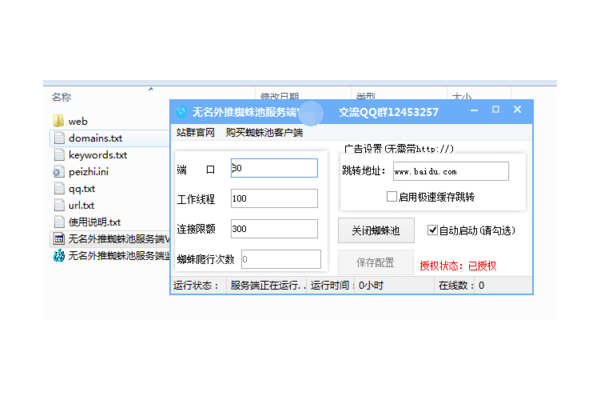Sort by the 名称 column header
Image resolution: width=600 pixels, height=400 pixels.
tap(61, 97)
